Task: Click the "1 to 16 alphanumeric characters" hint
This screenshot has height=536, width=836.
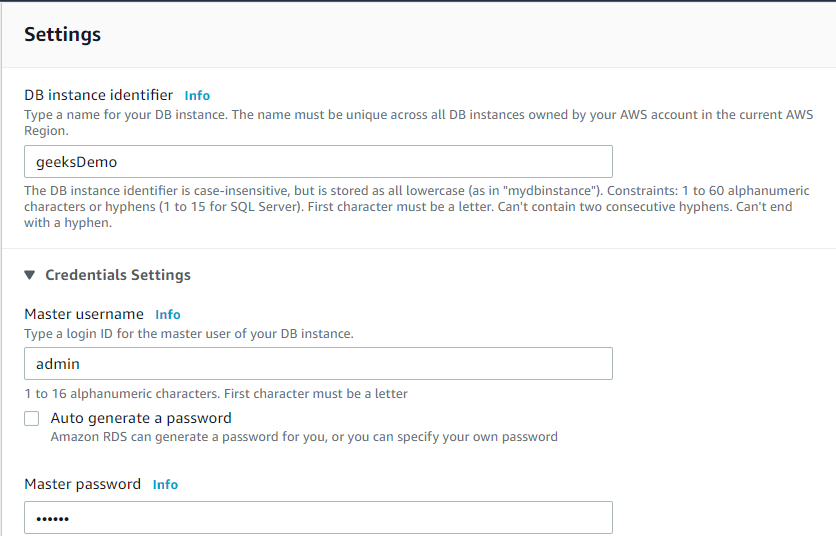Action: 216,394
